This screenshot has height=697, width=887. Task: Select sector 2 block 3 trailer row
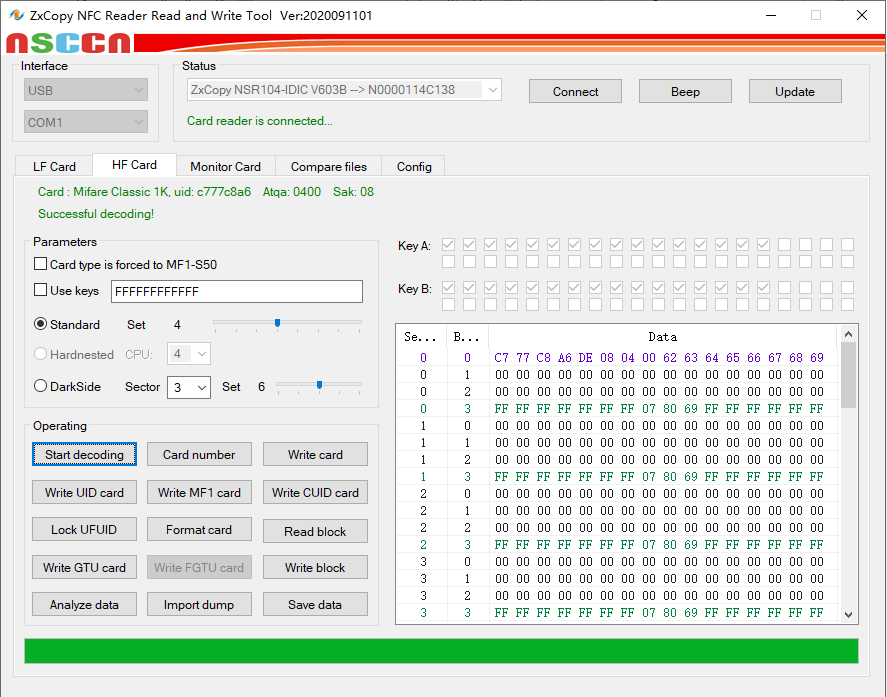click(x=617, y=544)
